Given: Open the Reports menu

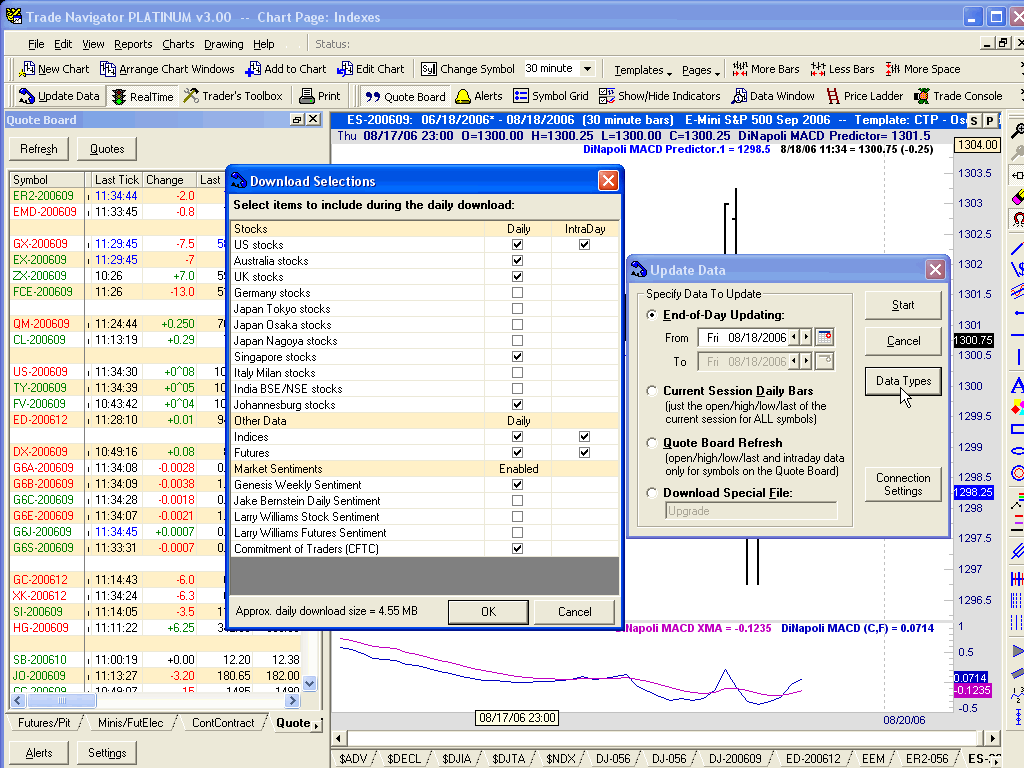Looking at the screenshot, I should click(x=133, y=44).
